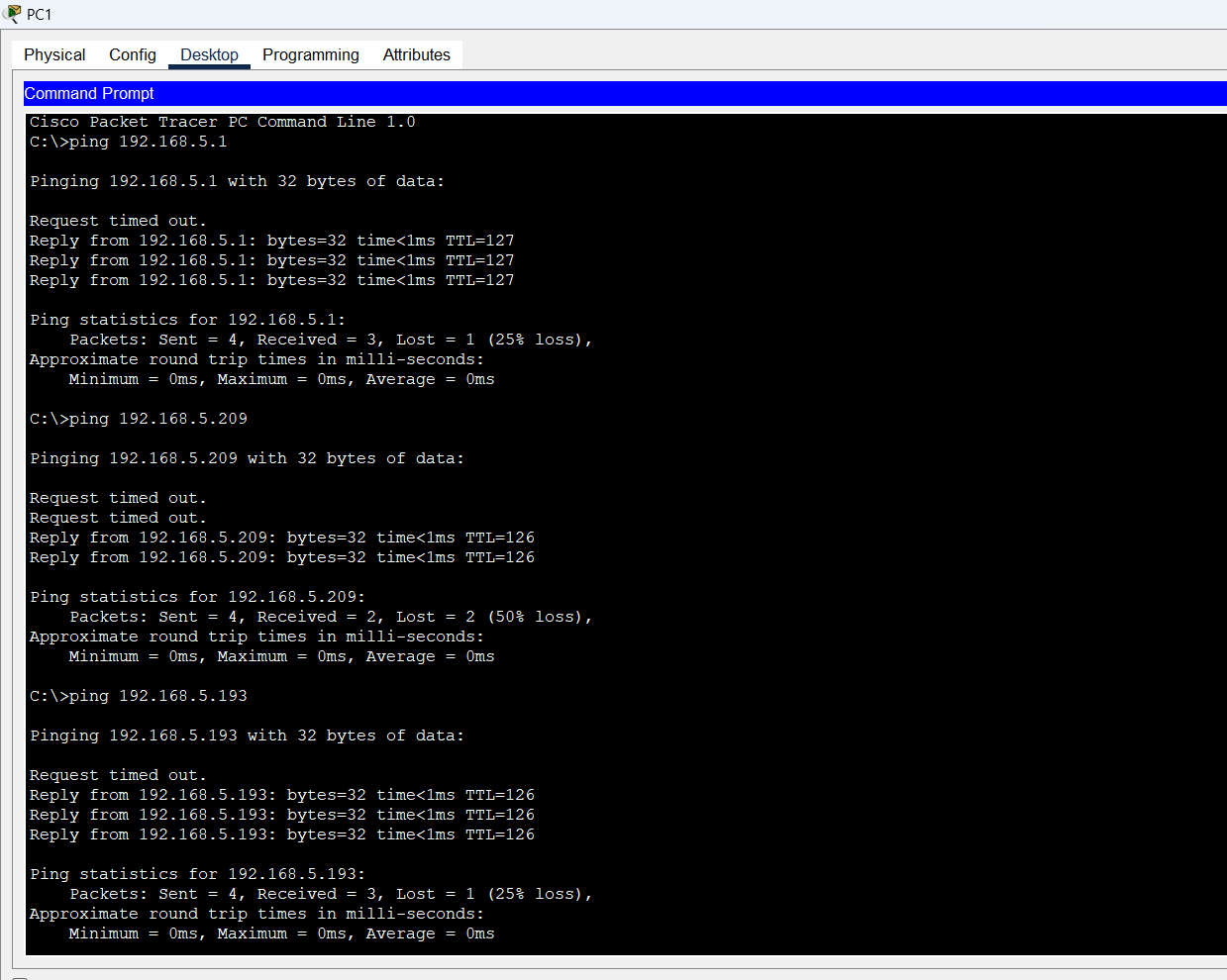Click the blue Command Prompt title bar
1227x980 pixels.
coord(624,93)
